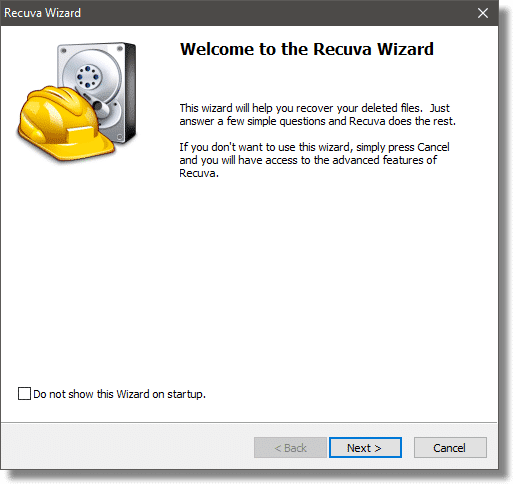Click the Cancel button
513x484 pixels.
point(450,448)
